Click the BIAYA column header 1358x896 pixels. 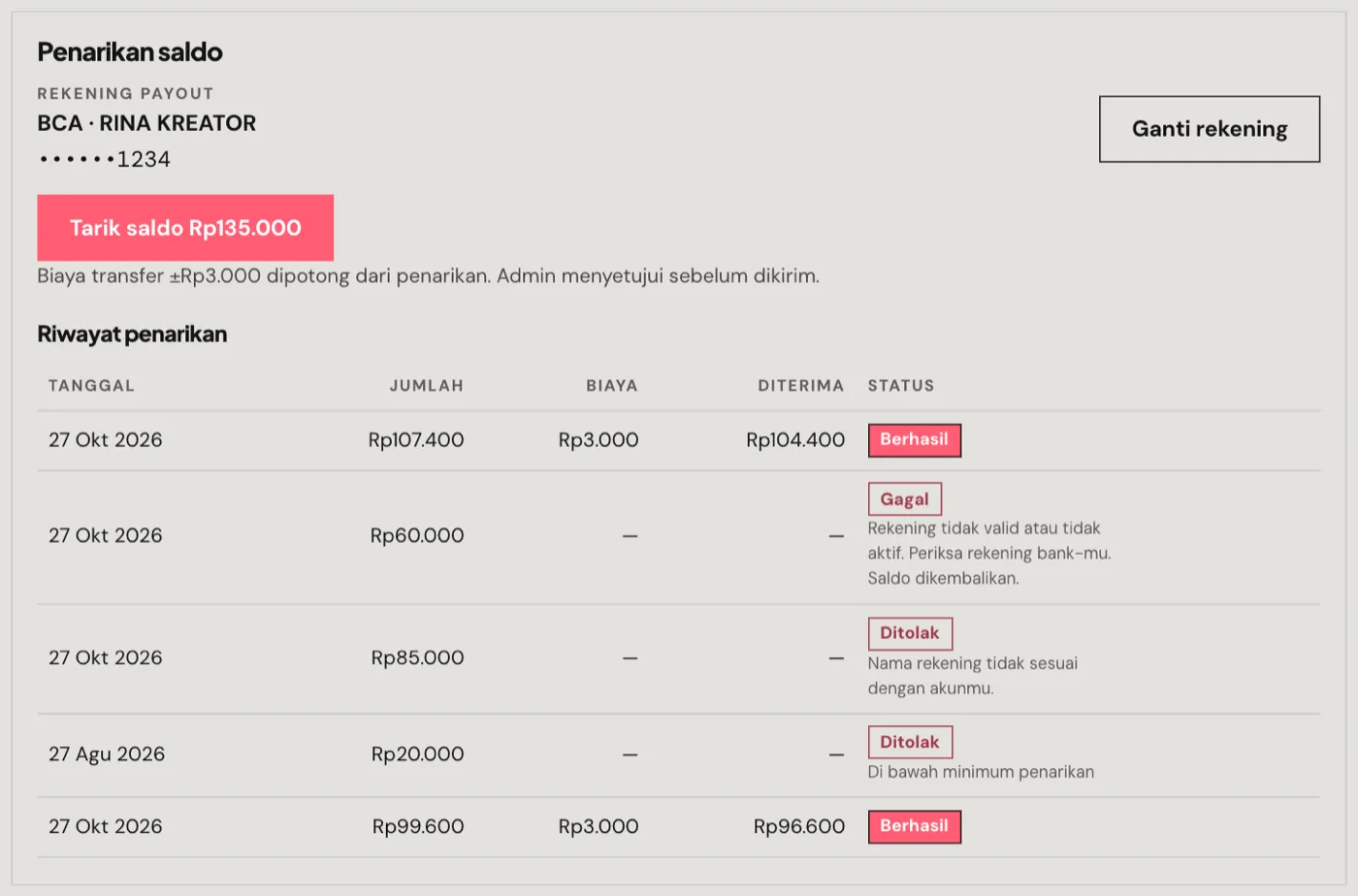(612, 385)
